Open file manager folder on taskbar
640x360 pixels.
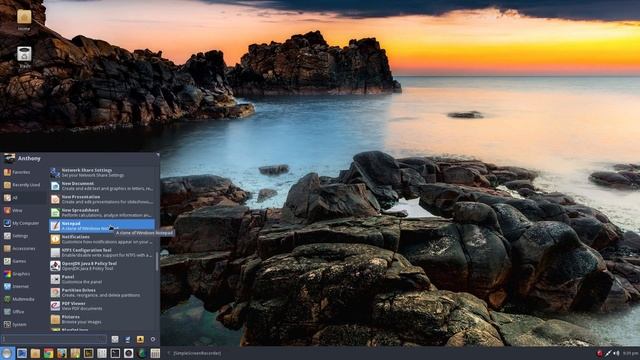click(x=35, y=353)
